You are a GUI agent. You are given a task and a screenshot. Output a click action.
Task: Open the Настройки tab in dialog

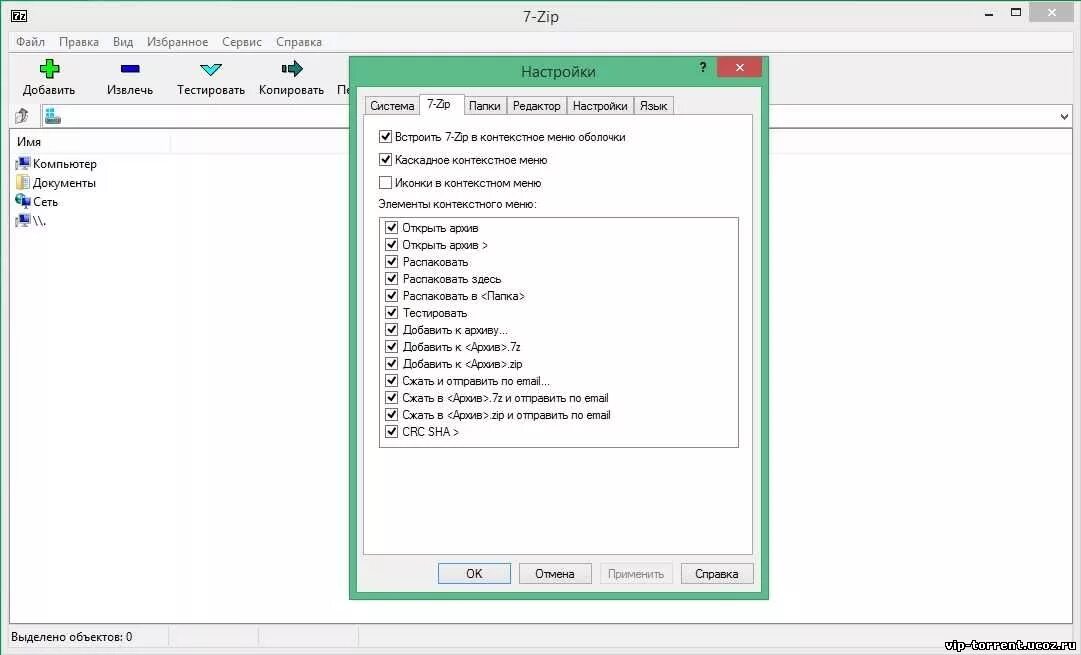[x=600, y=105]
